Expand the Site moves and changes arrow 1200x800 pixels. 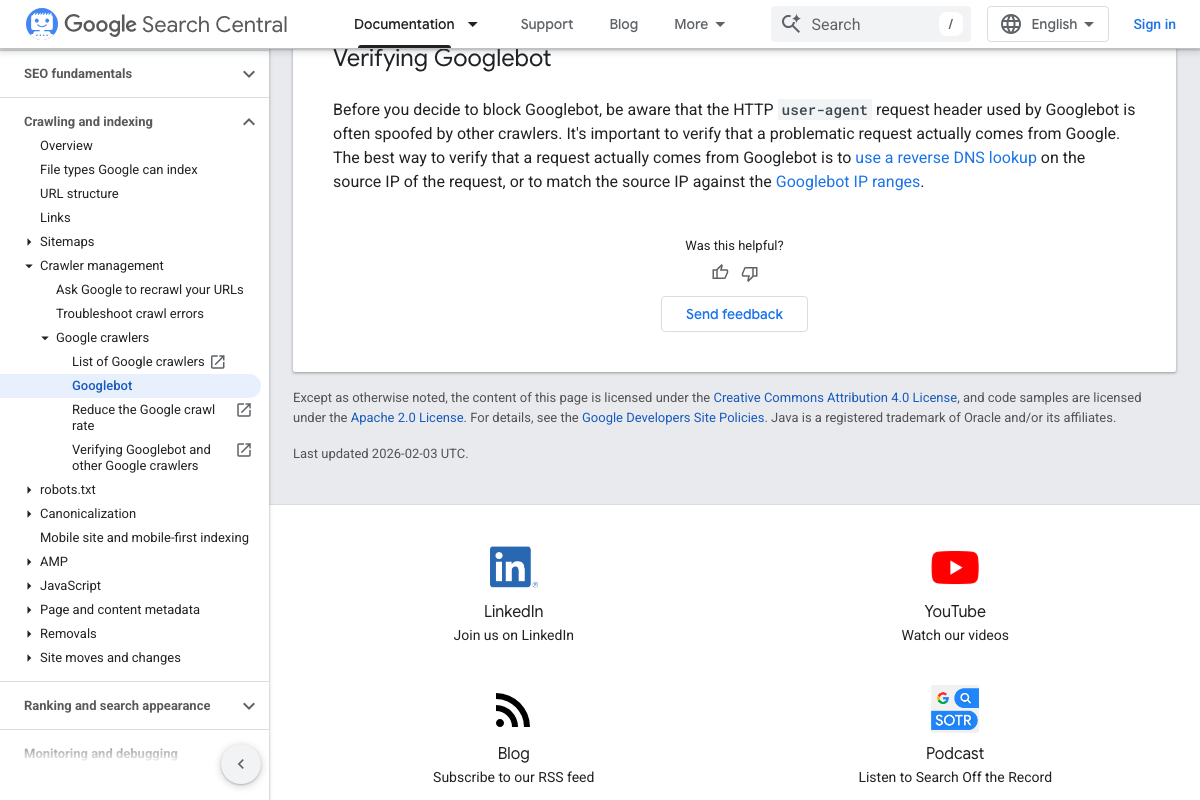pos(29,658)
